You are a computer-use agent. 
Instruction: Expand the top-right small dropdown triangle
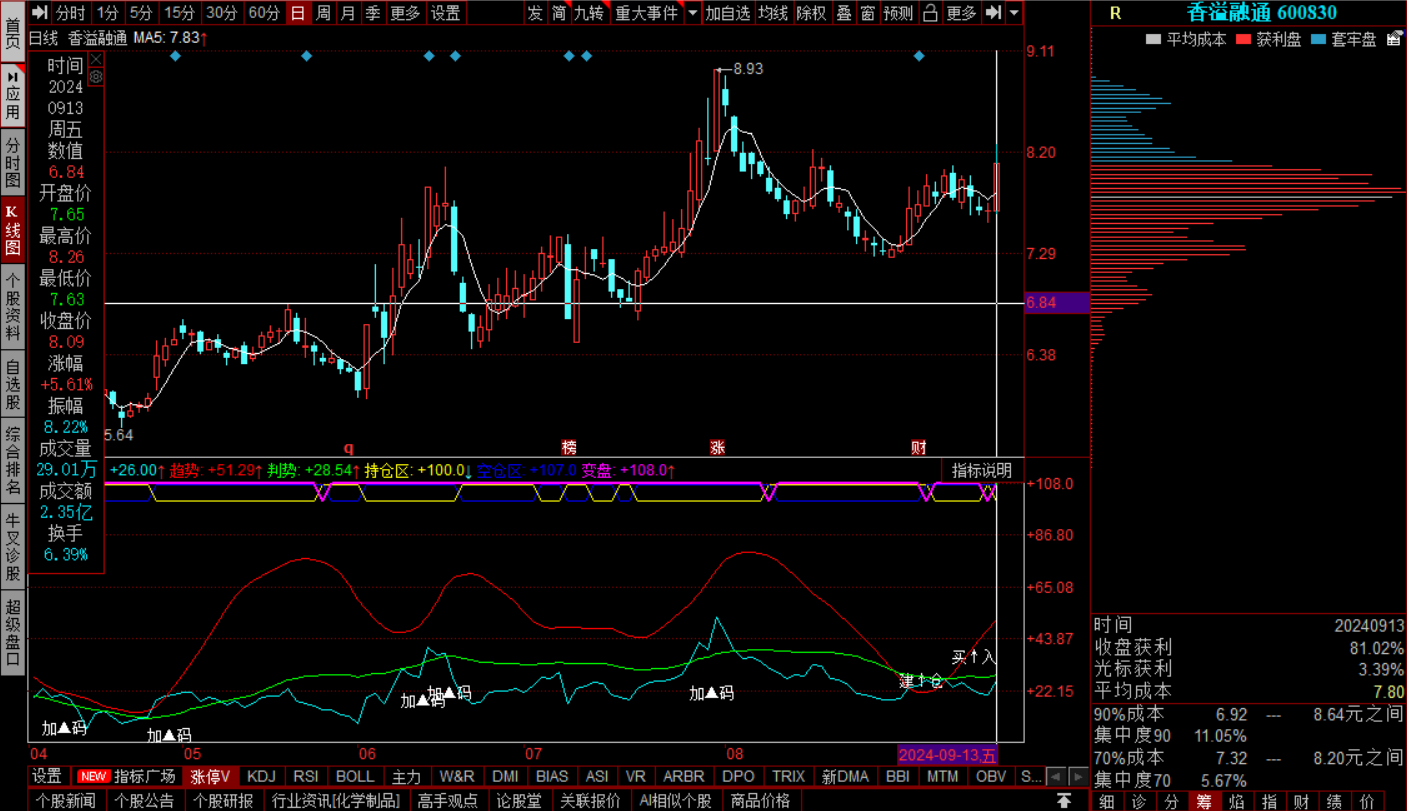click(1014, 13)
